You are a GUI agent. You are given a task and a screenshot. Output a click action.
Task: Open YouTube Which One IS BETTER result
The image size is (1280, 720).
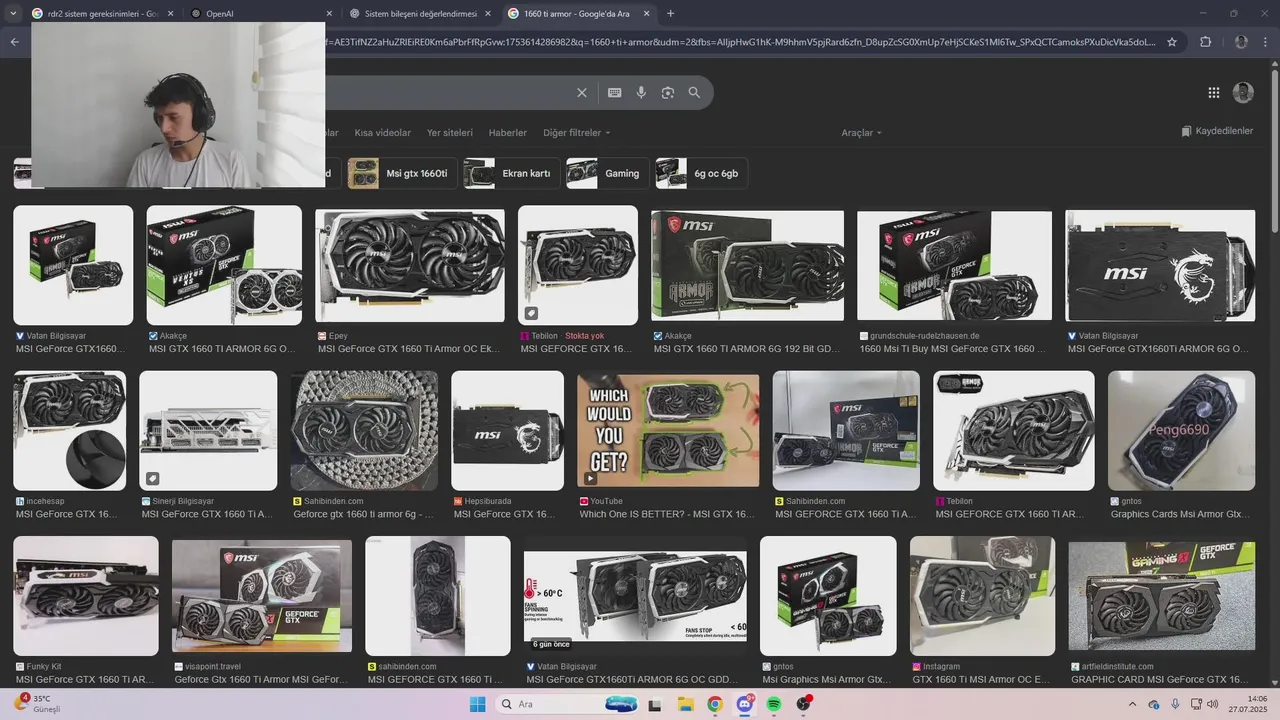(x=668, y=508)
